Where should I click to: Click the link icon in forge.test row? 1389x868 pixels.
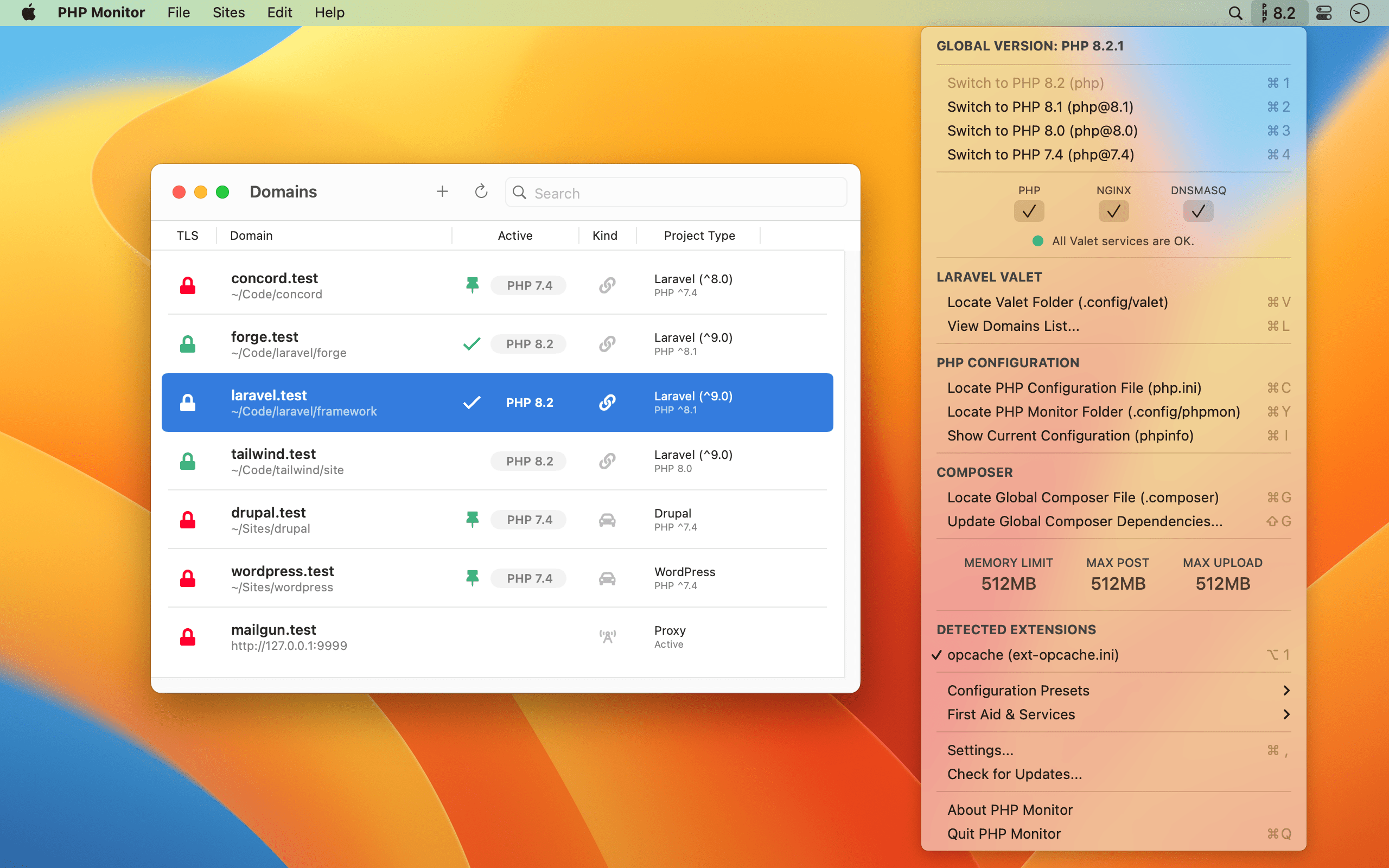[607, 344]
